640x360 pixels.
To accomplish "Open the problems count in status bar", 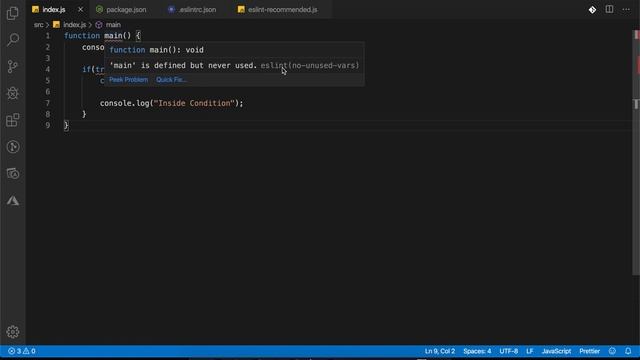I will click(22, 351).
